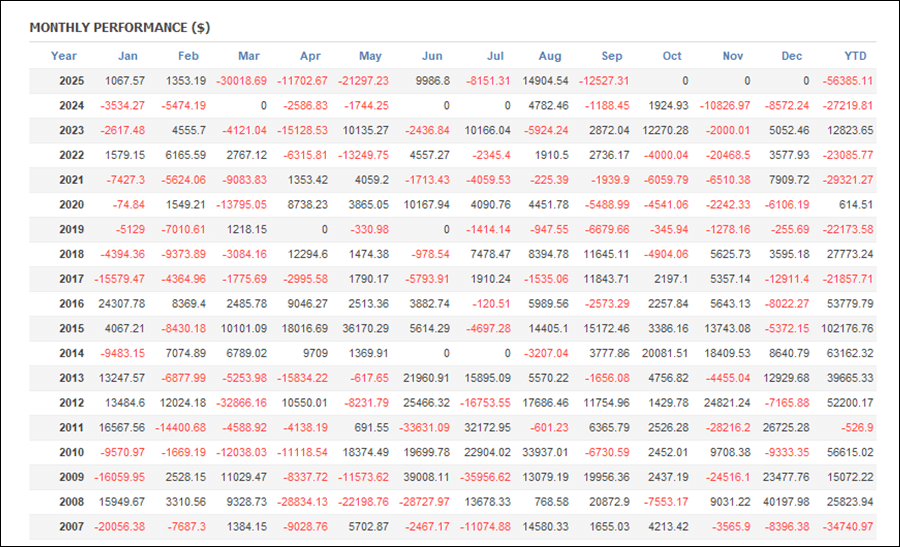Click the MONTHLY PERFORMANCE ($) title
The height and width of the screenshot is (547, 900).
tap(119, 27)
